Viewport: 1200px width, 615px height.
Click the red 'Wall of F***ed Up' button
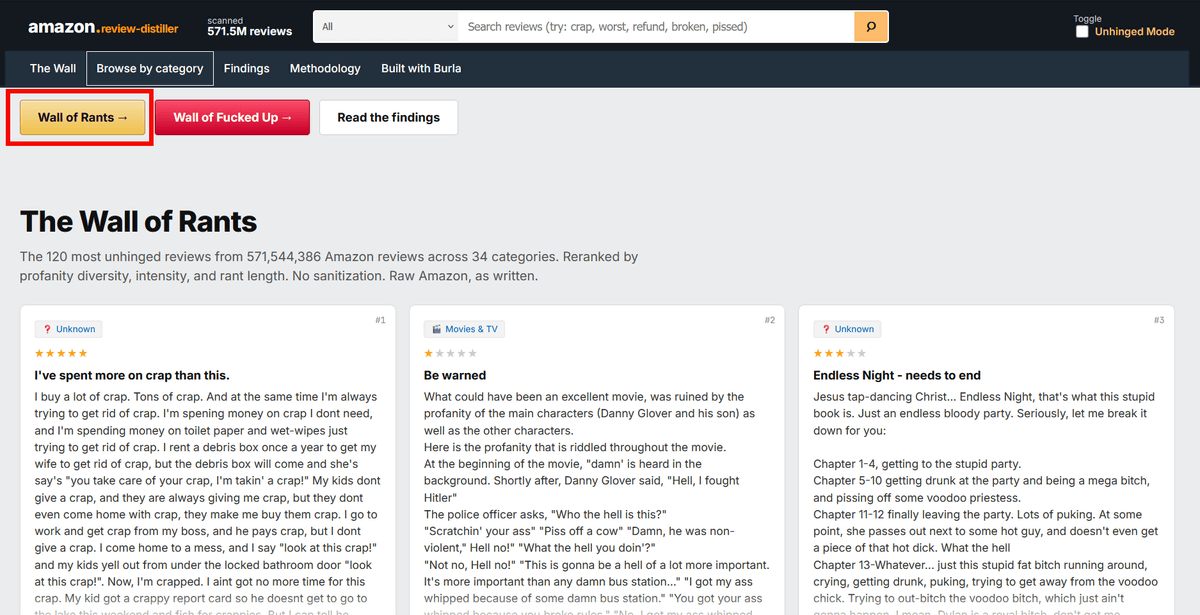coord(232,117)
